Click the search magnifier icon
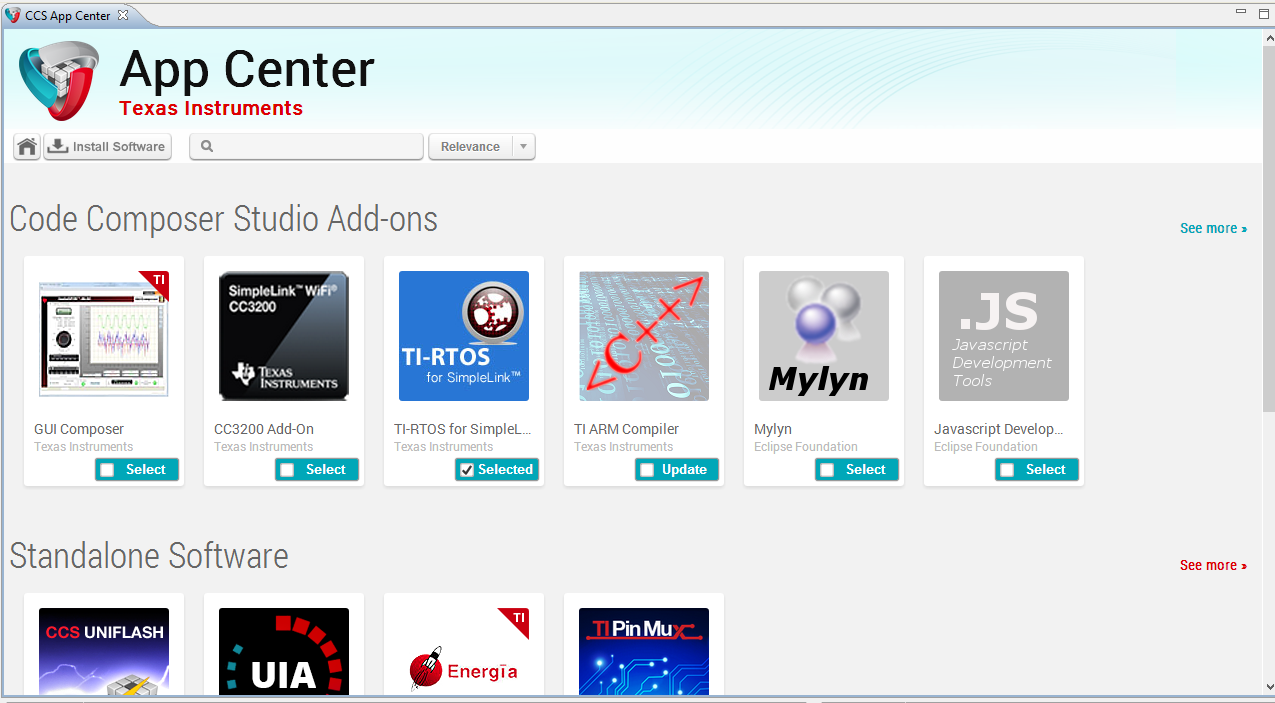 (x=205, y=146)
